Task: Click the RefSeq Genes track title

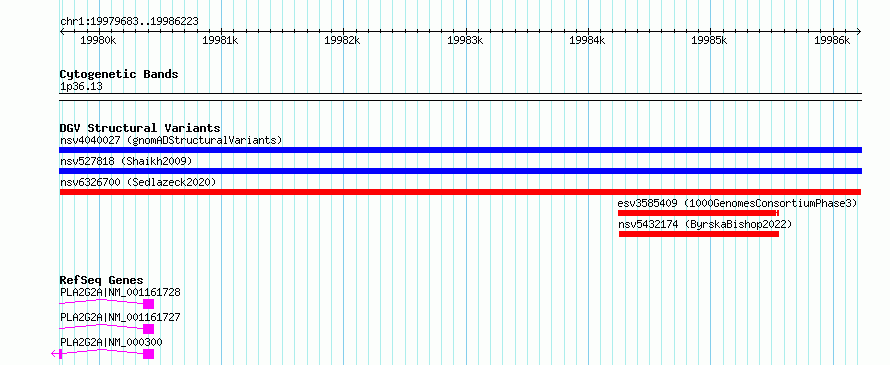Action: (101, 280)
